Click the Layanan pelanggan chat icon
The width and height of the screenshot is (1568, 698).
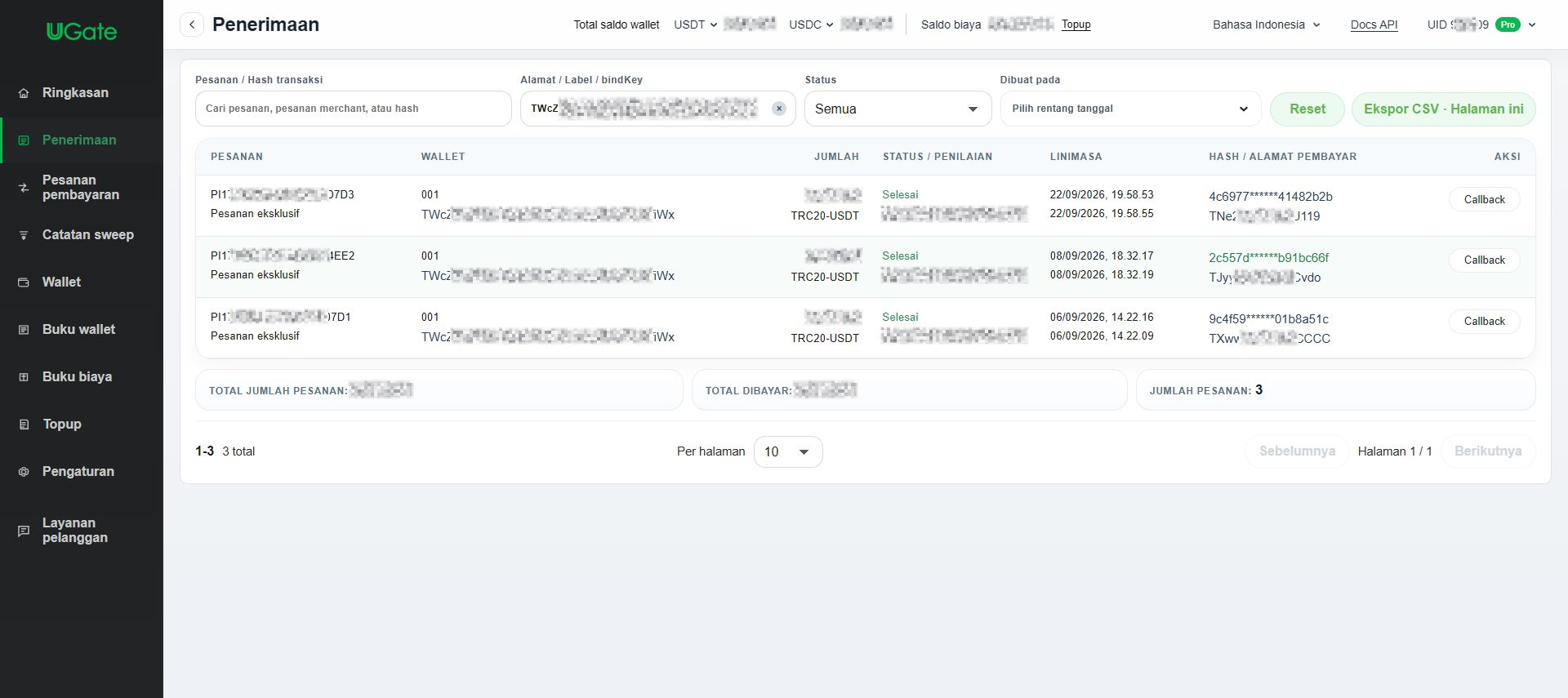coord(24,531)
